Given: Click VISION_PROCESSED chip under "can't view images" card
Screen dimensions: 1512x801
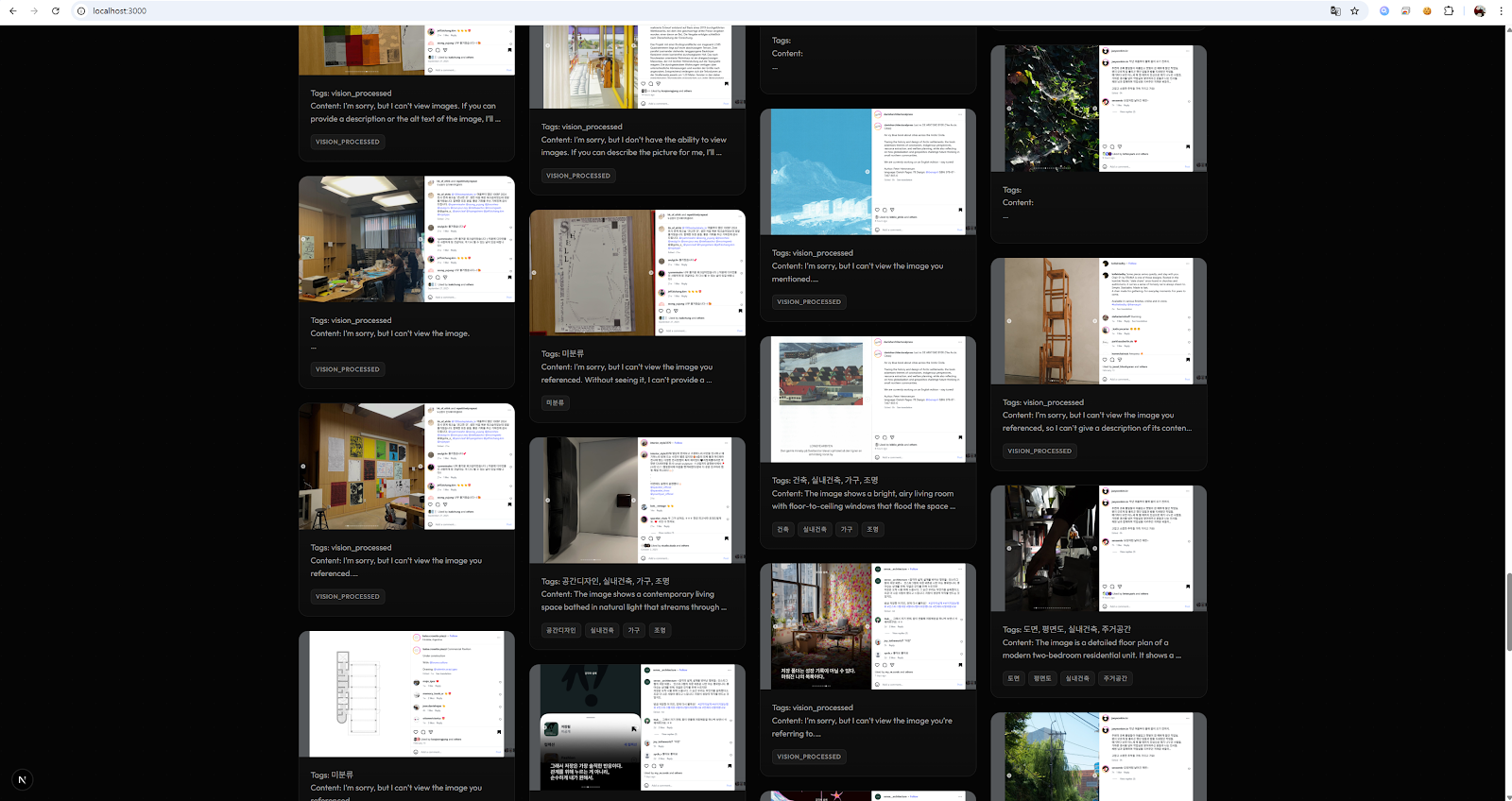Looking at the screenshot, I should [x=348, y=142].
